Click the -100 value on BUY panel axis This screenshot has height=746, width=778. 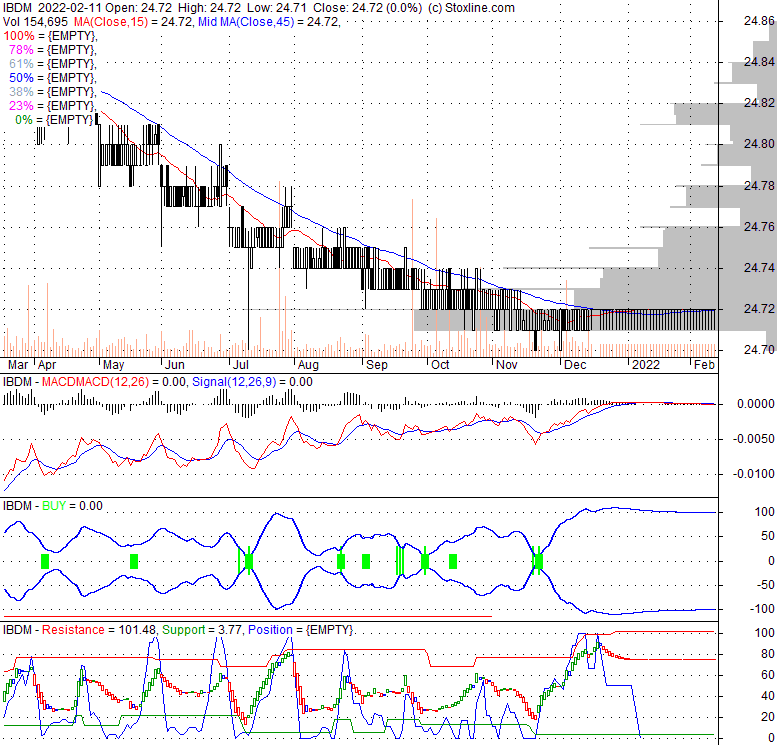pos(762,609)
